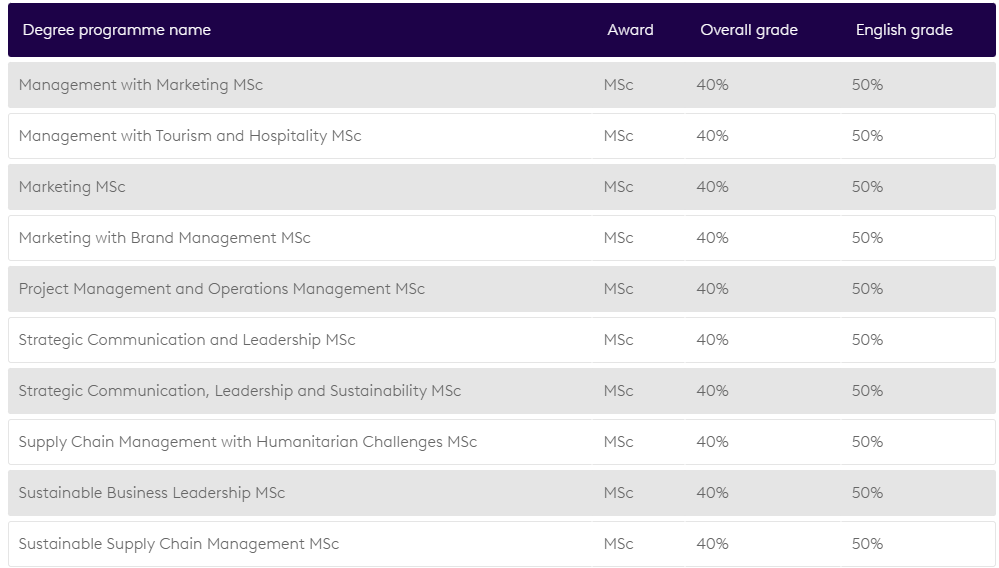This screenshot has width=999, height=568.
Task: Select Sustainable Business Leadership MSc
Action: click(151, 493)
